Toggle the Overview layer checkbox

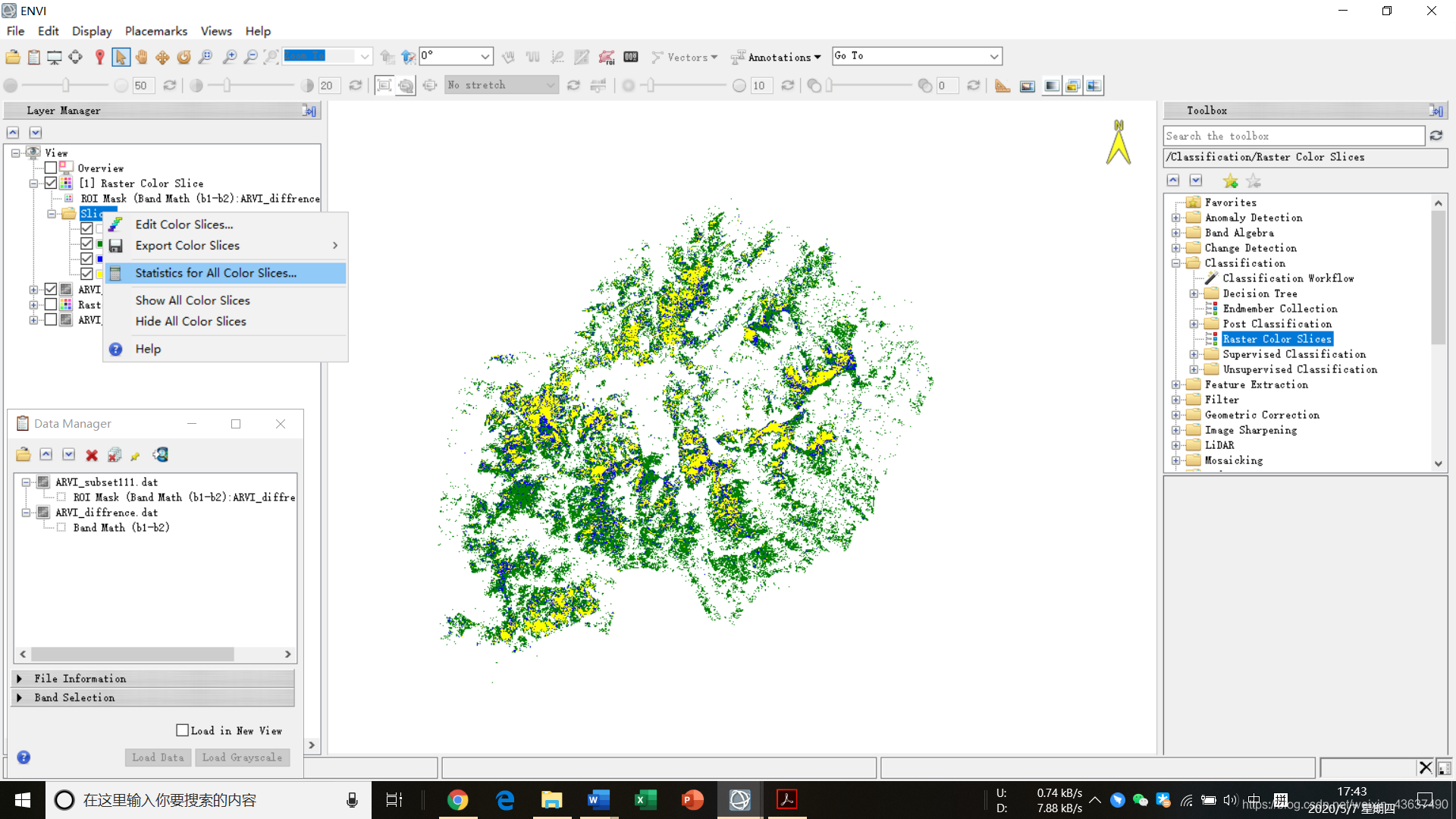tap(51, 168)
